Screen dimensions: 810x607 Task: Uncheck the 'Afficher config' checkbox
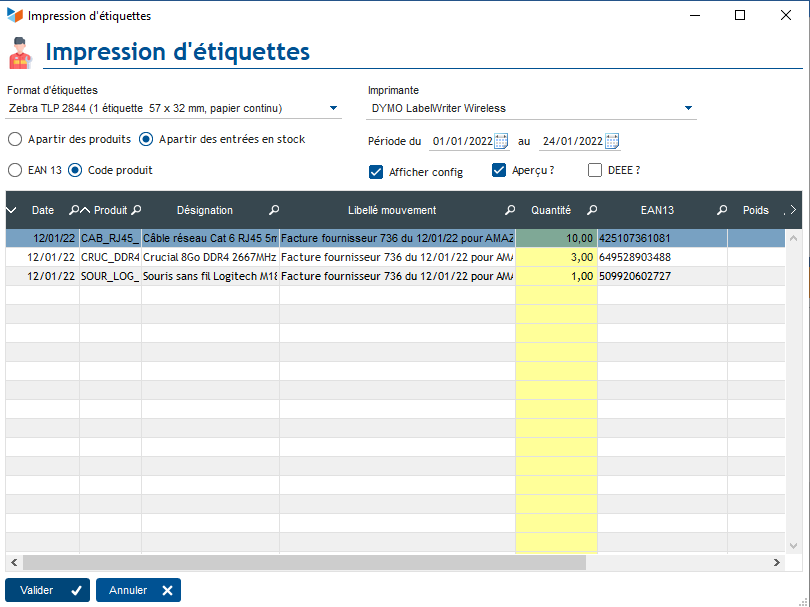376,171
